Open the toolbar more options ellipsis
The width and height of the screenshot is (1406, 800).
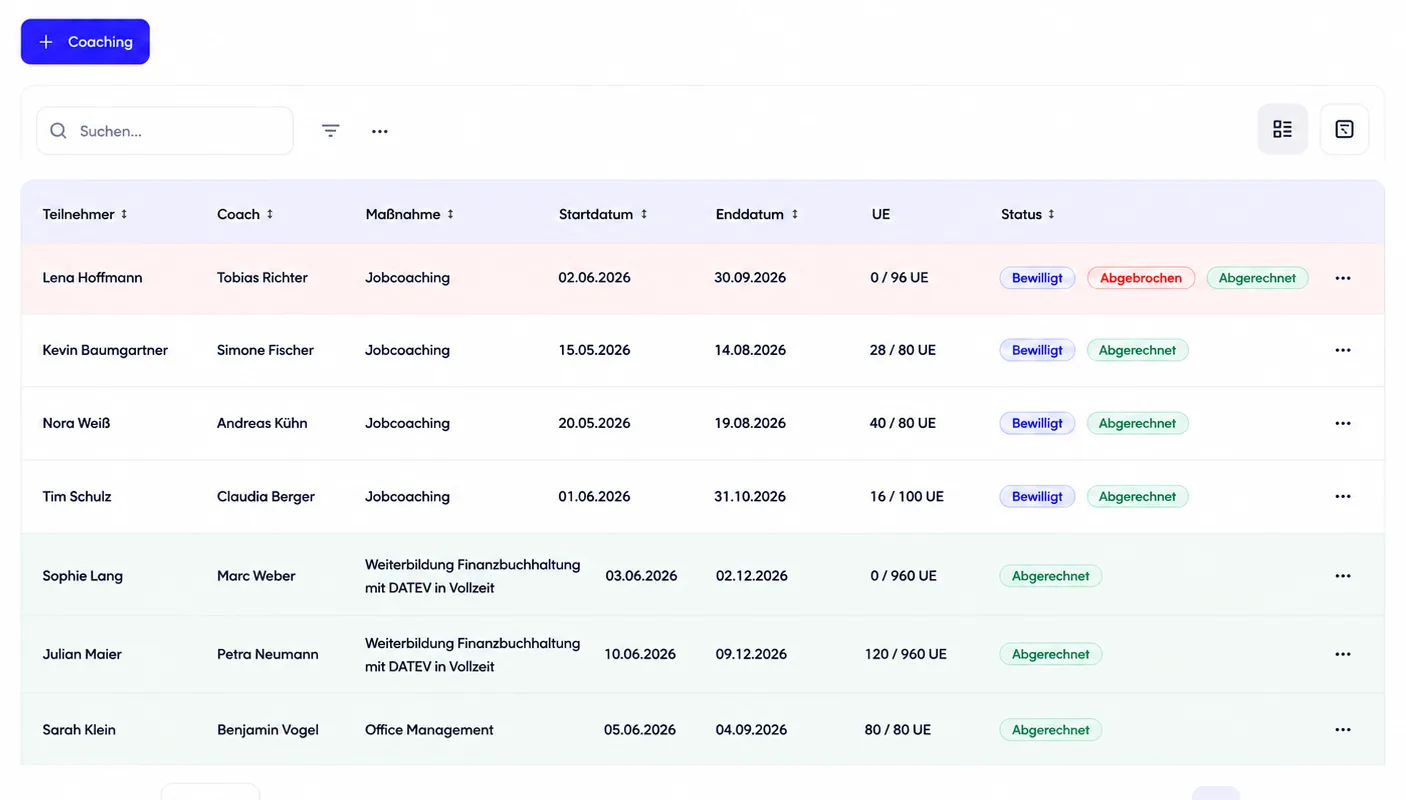(x=380, y=131)
